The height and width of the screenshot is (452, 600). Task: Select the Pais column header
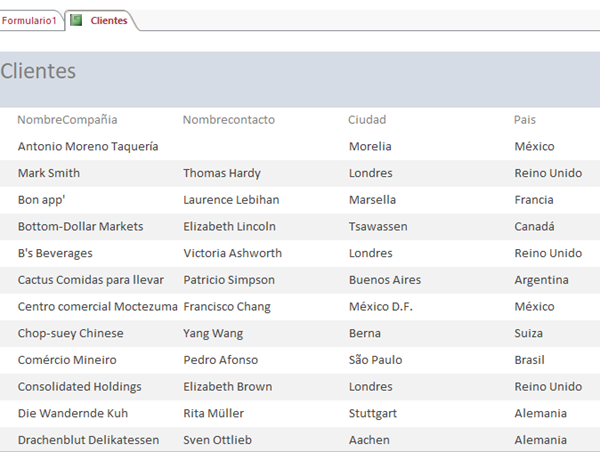[525, 120]
